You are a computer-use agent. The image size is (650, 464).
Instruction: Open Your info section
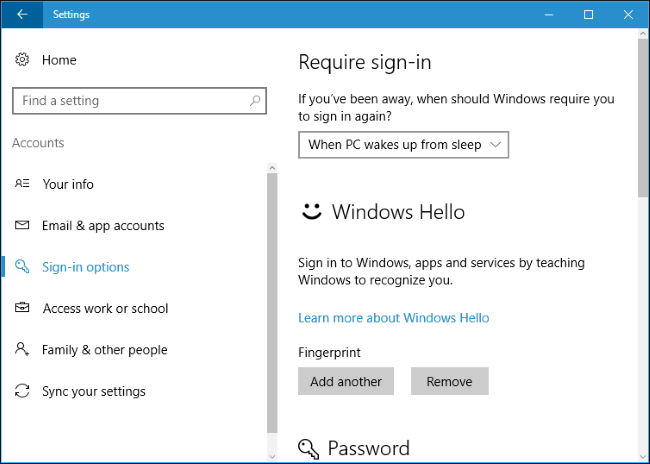click(68, 184)
